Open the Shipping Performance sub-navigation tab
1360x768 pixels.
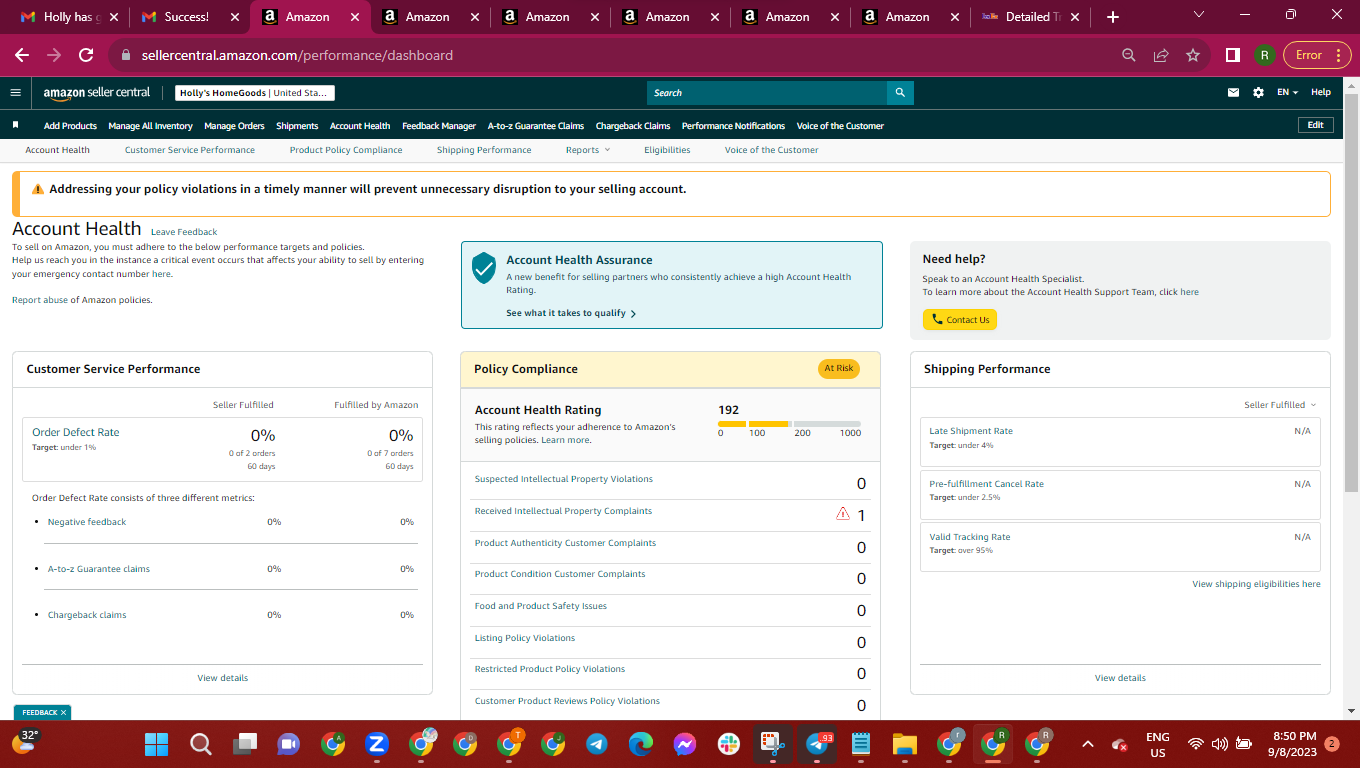pos(484,150)
